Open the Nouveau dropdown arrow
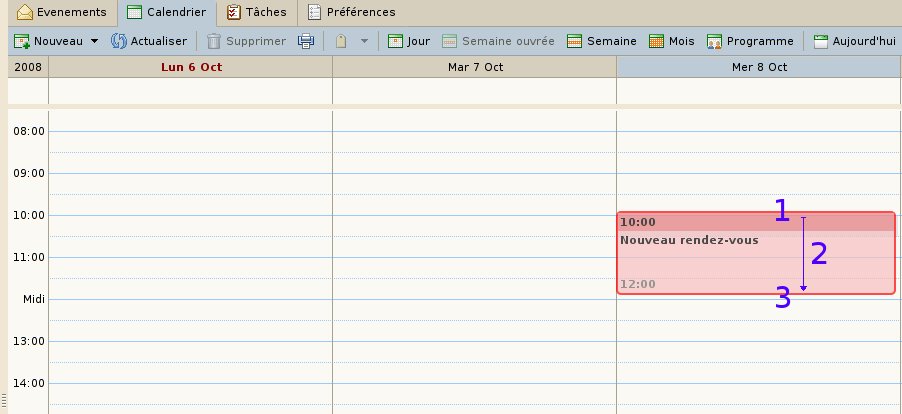The image size is (902, 414). (94, 42)
